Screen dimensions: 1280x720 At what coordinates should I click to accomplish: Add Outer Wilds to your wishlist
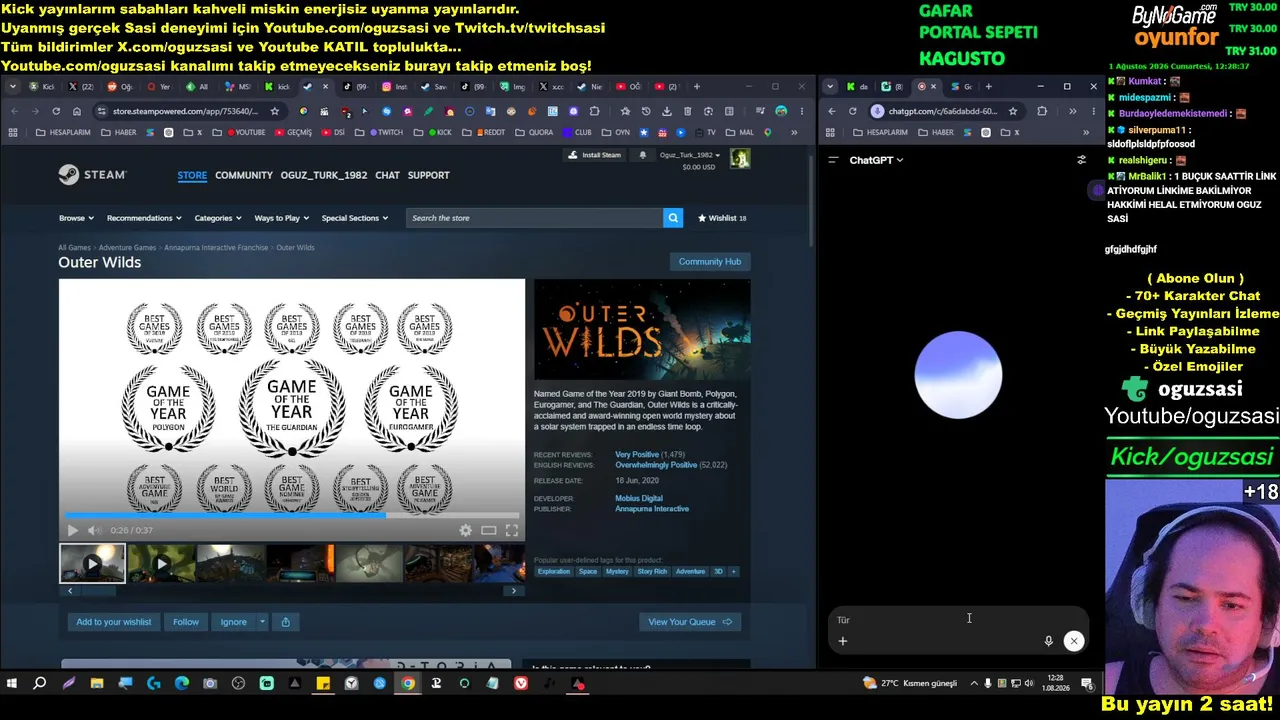114,622
